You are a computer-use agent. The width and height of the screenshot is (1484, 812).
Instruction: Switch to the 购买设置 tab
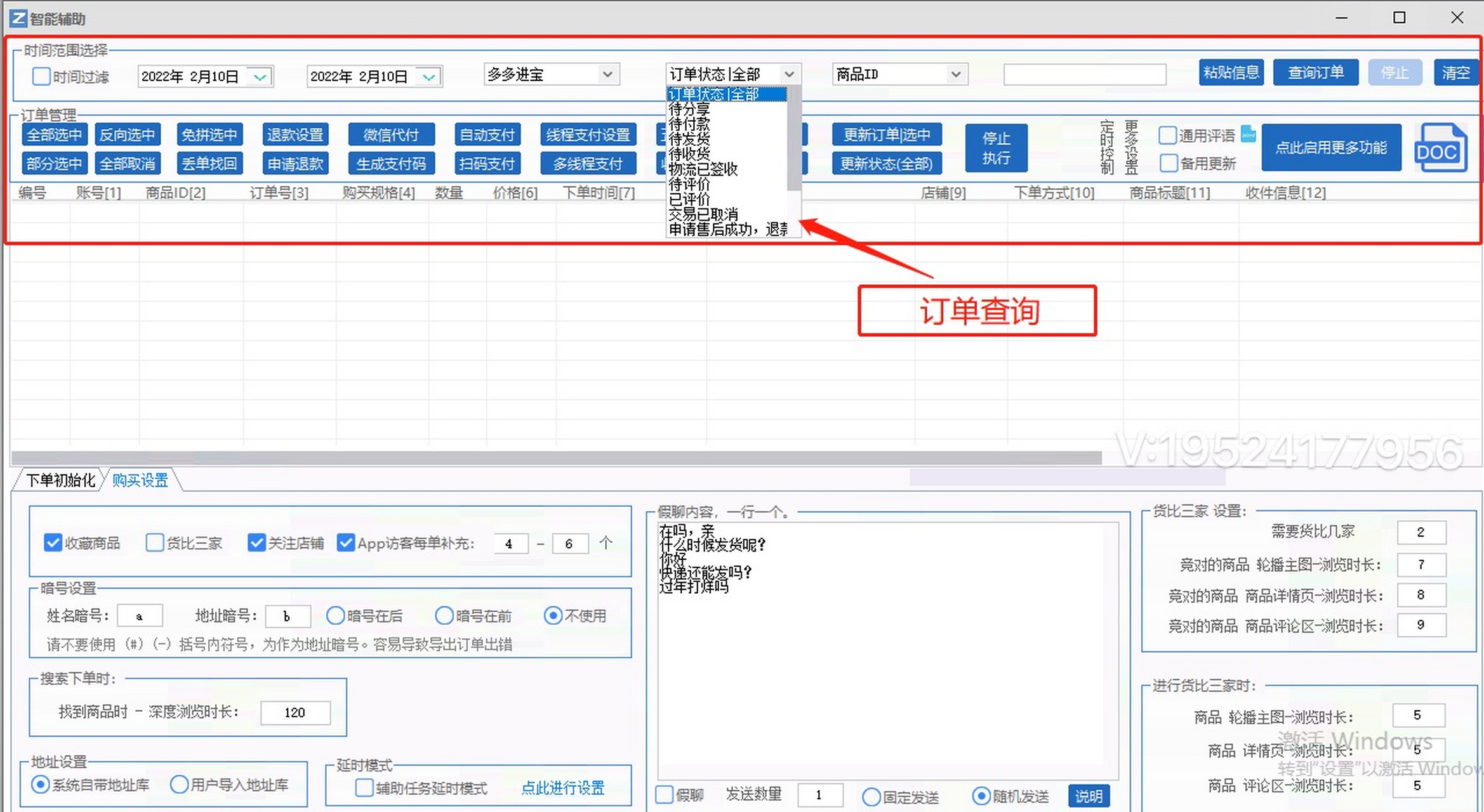tap(140, 480)
